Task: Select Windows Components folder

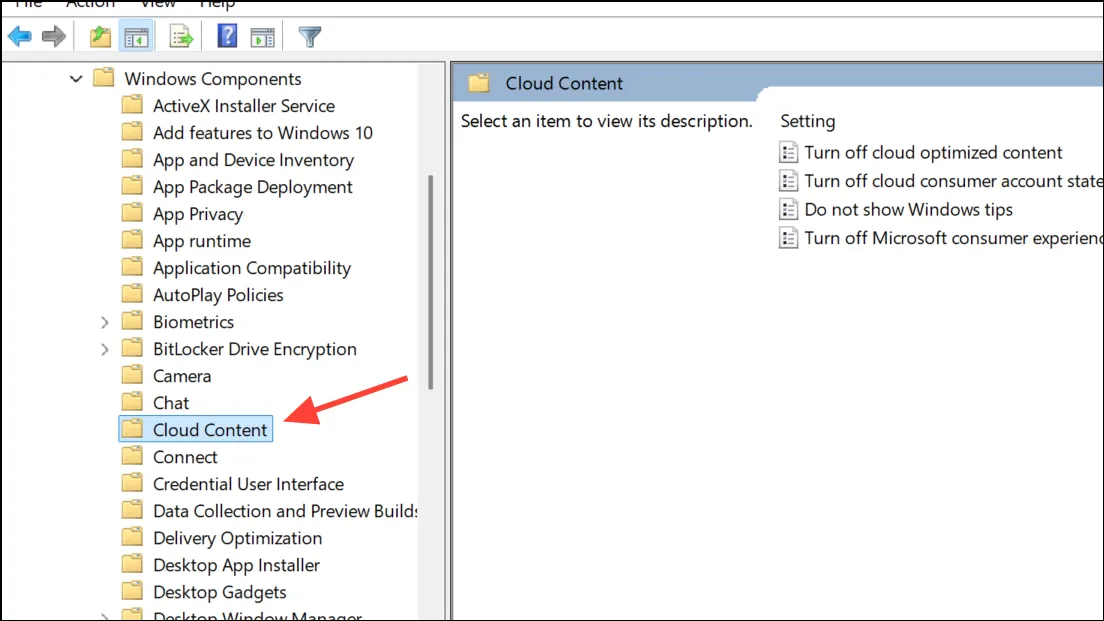Action: 213,79
